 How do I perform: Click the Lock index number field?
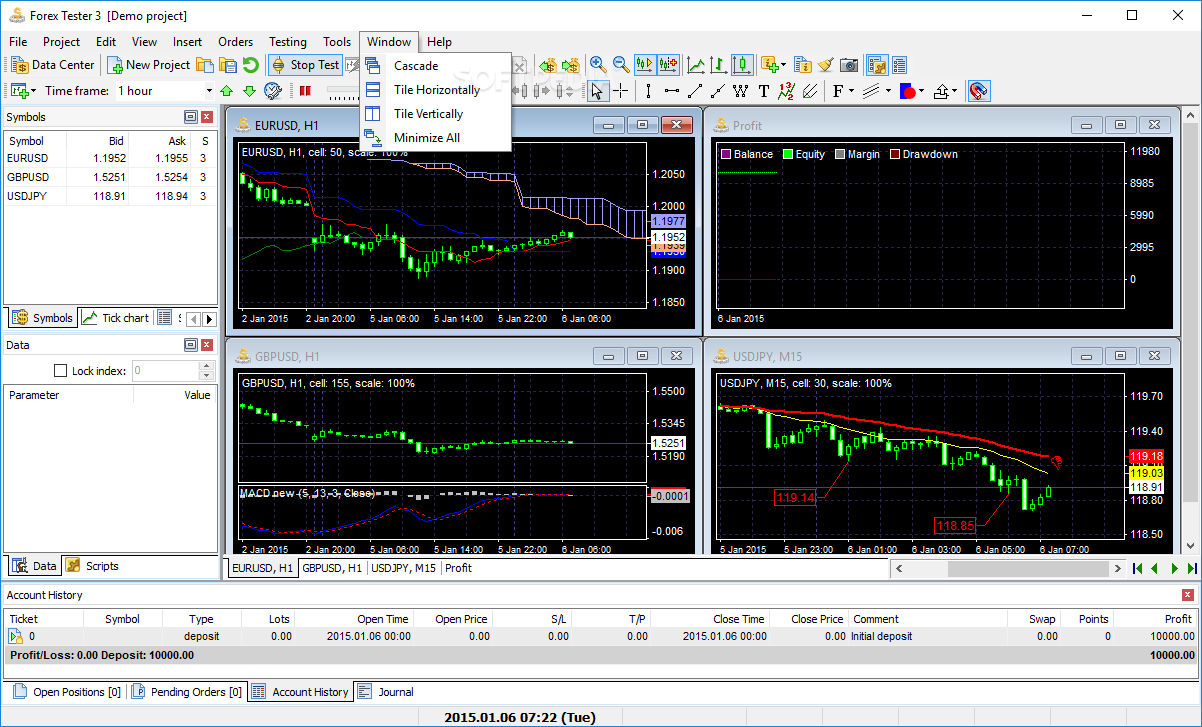(165, 371)
